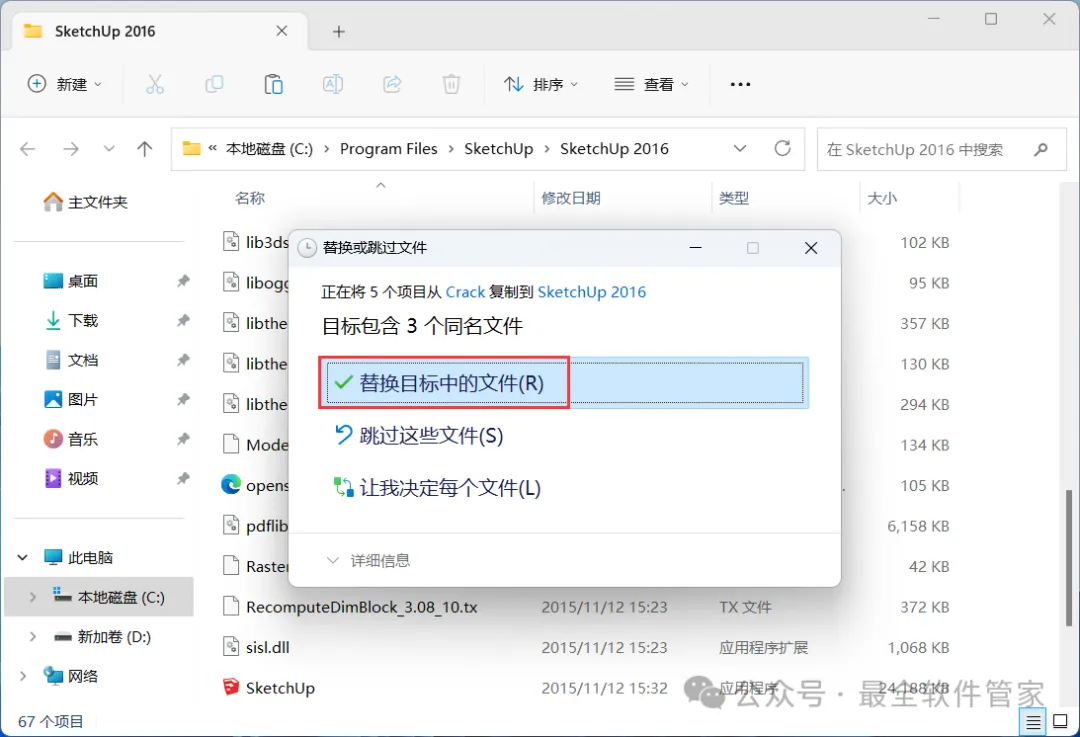Click the Cut scissors icon in toolbar

click(155, 84)
